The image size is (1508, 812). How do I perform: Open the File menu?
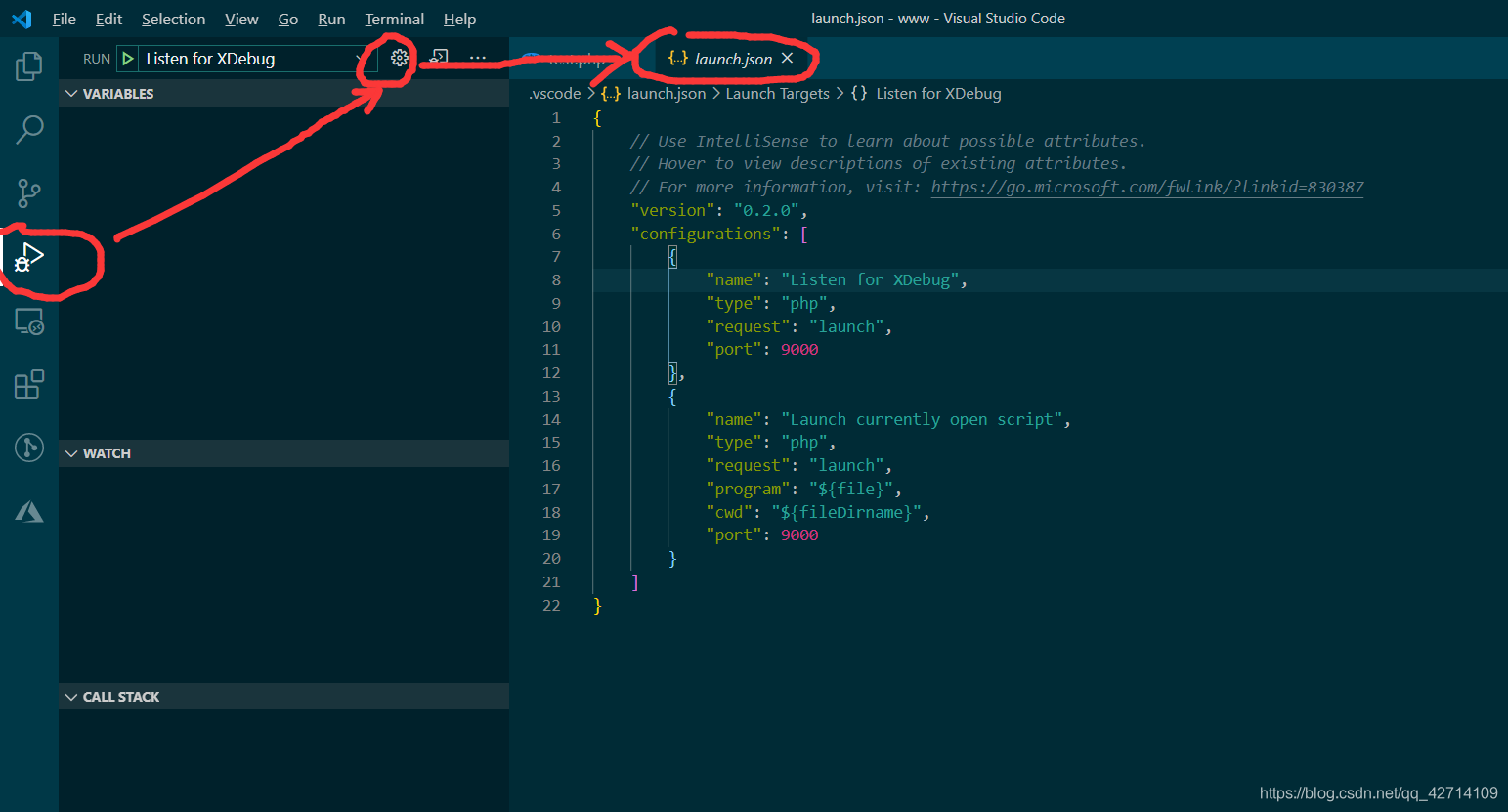pyautogui.click(x=64, y=19)
